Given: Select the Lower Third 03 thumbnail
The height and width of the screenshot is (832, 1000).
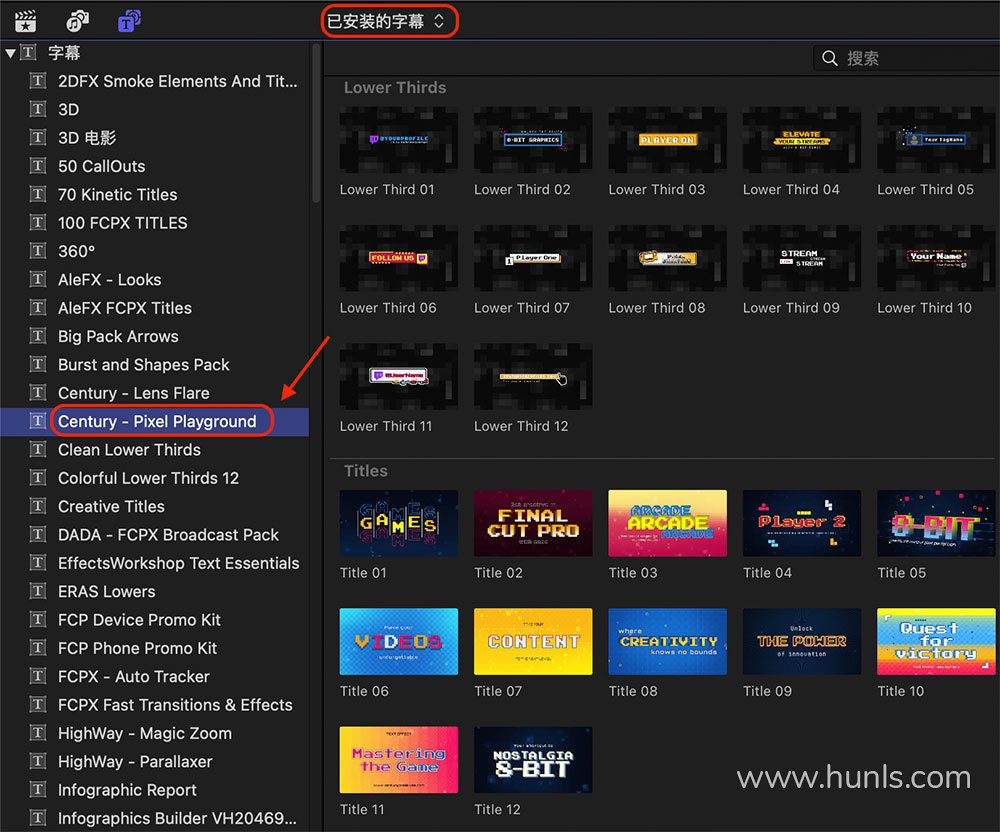Looking at the screenshot, I should point(667,141).
